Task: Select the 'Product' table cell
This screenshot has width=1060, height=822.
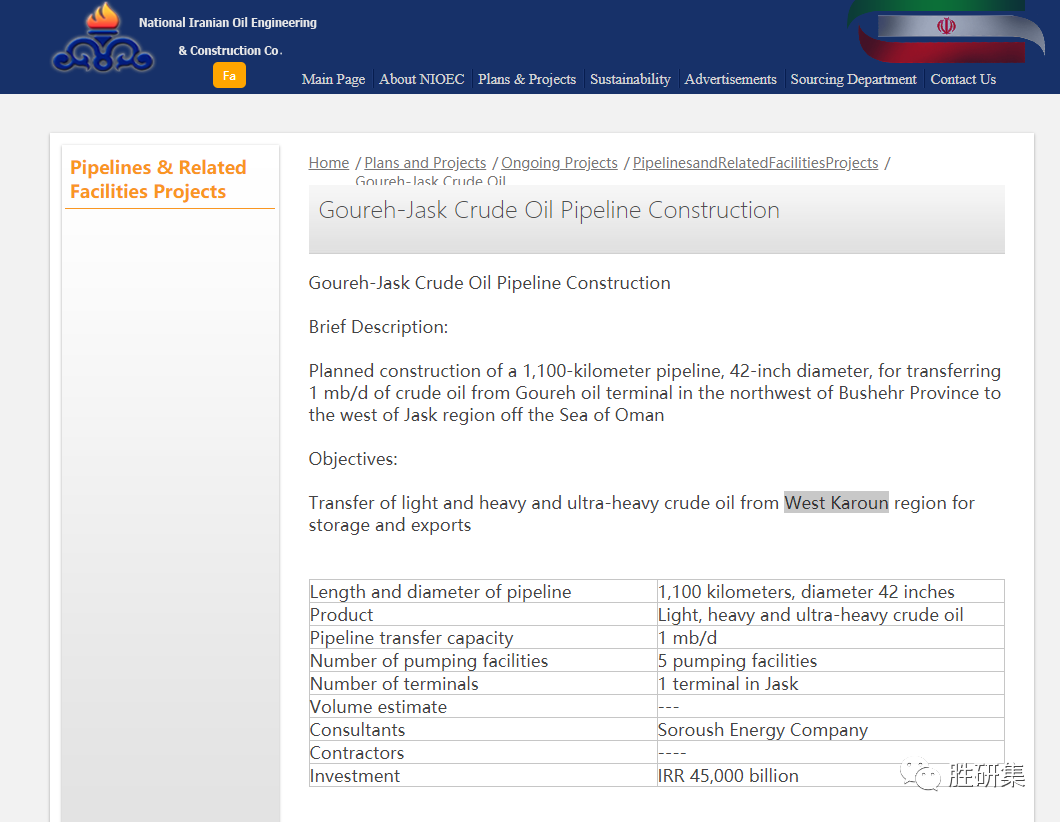Action: click(x=483, y=614)
